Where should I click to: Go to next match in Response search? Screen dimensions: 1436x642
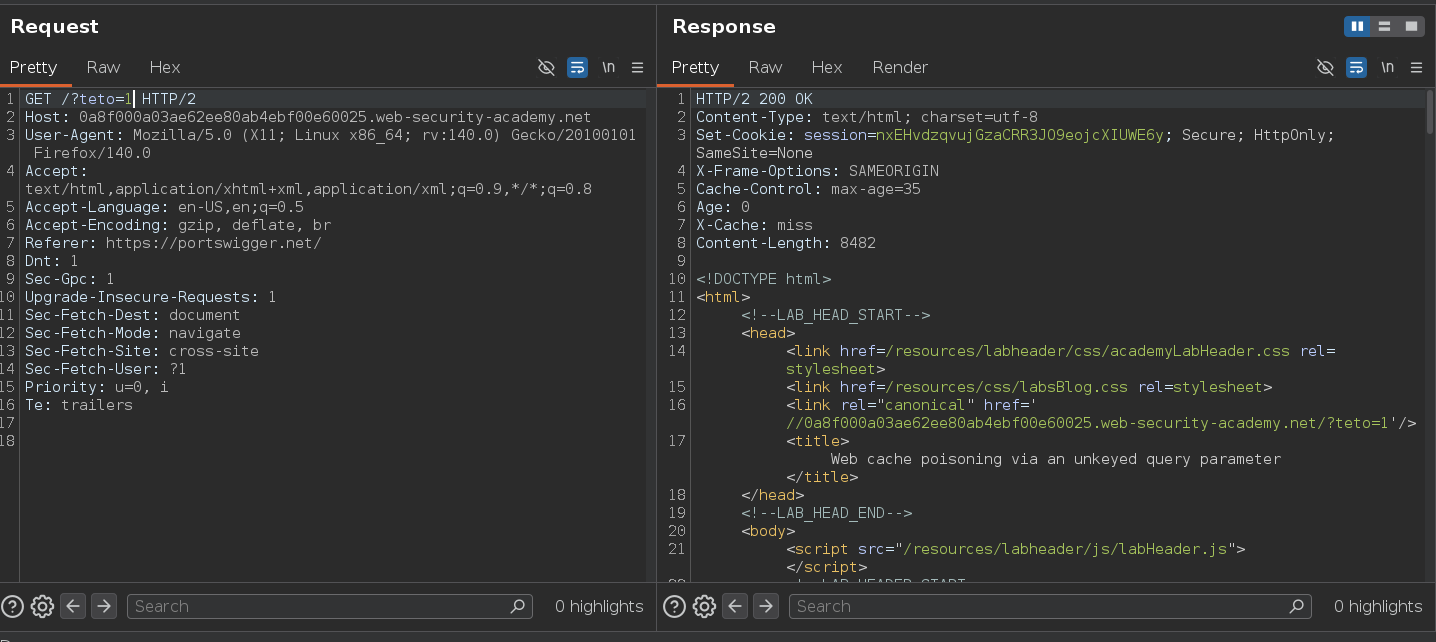click(766, 606)
